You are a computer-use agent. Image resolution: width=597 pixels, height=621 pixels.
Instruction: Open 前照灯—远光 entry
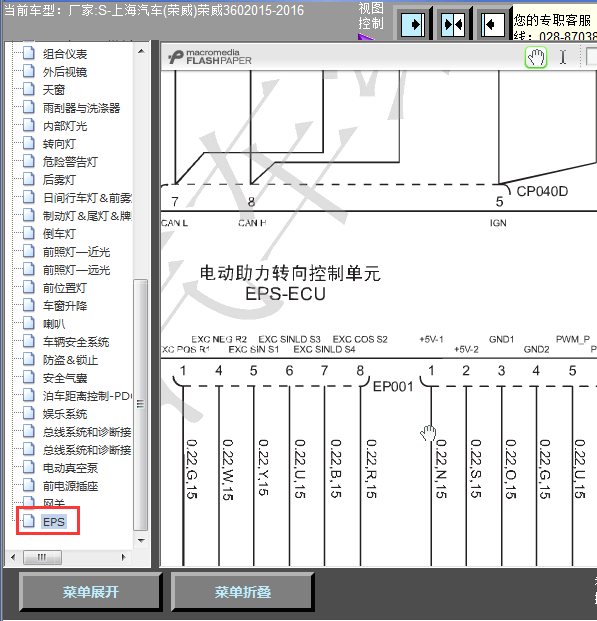tap(76, 270)
